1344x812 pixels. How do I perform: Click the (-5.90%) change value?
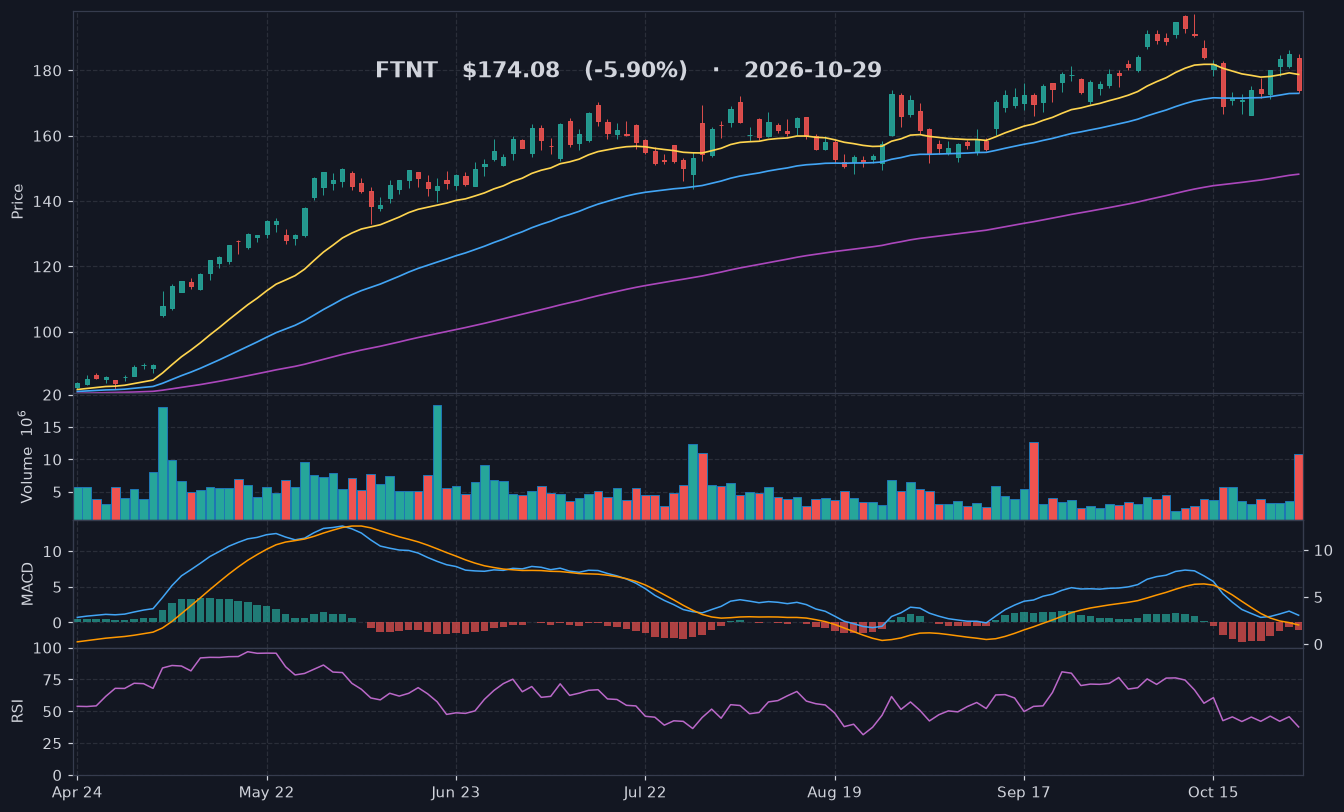pos(636,70)
